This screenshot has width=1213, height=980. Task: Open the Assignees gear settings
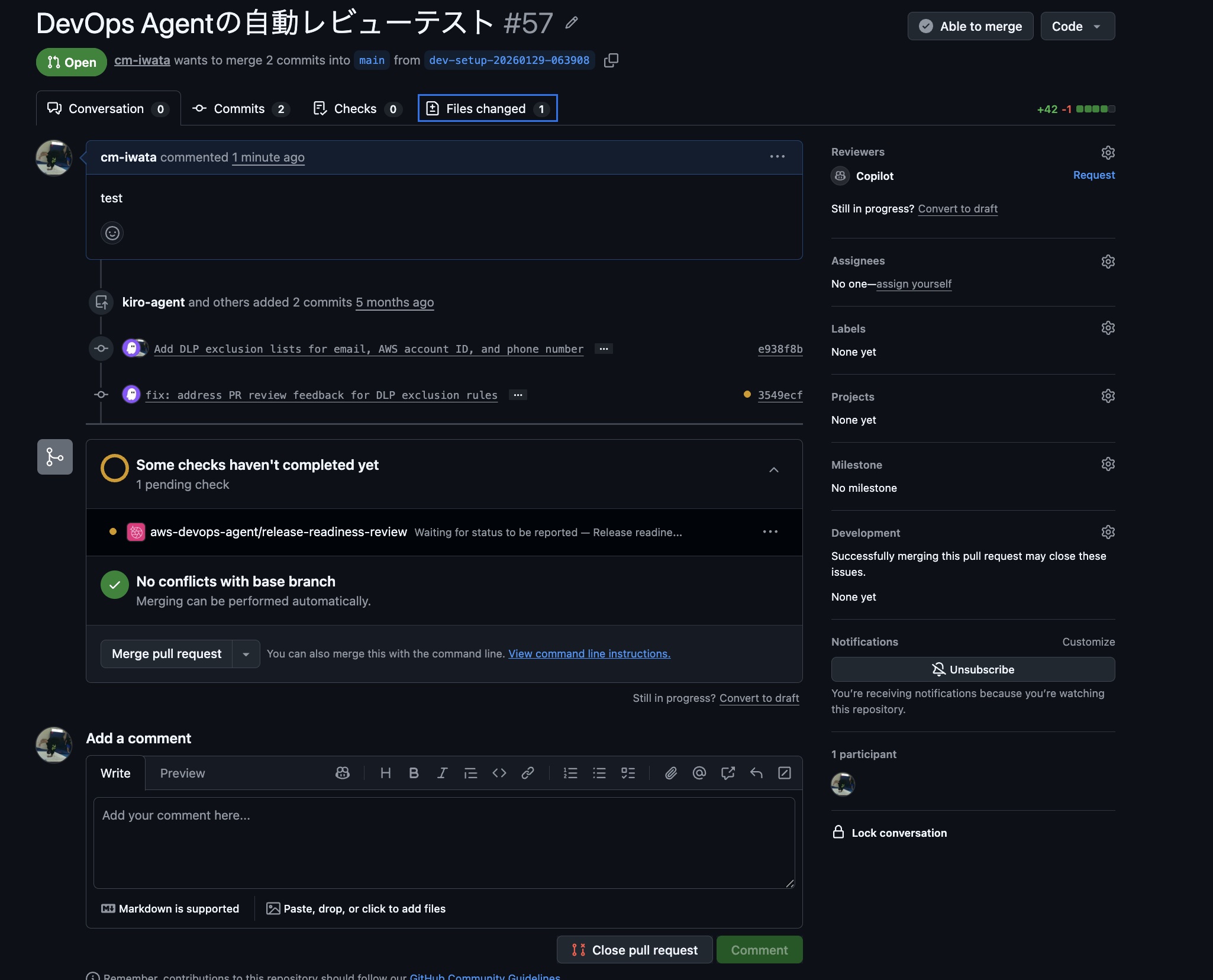tap(1108, 262)
